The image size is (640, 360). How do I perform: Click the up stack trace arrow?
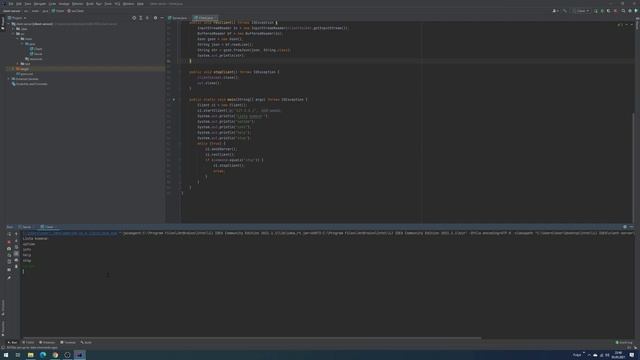[x=16, y=234]
